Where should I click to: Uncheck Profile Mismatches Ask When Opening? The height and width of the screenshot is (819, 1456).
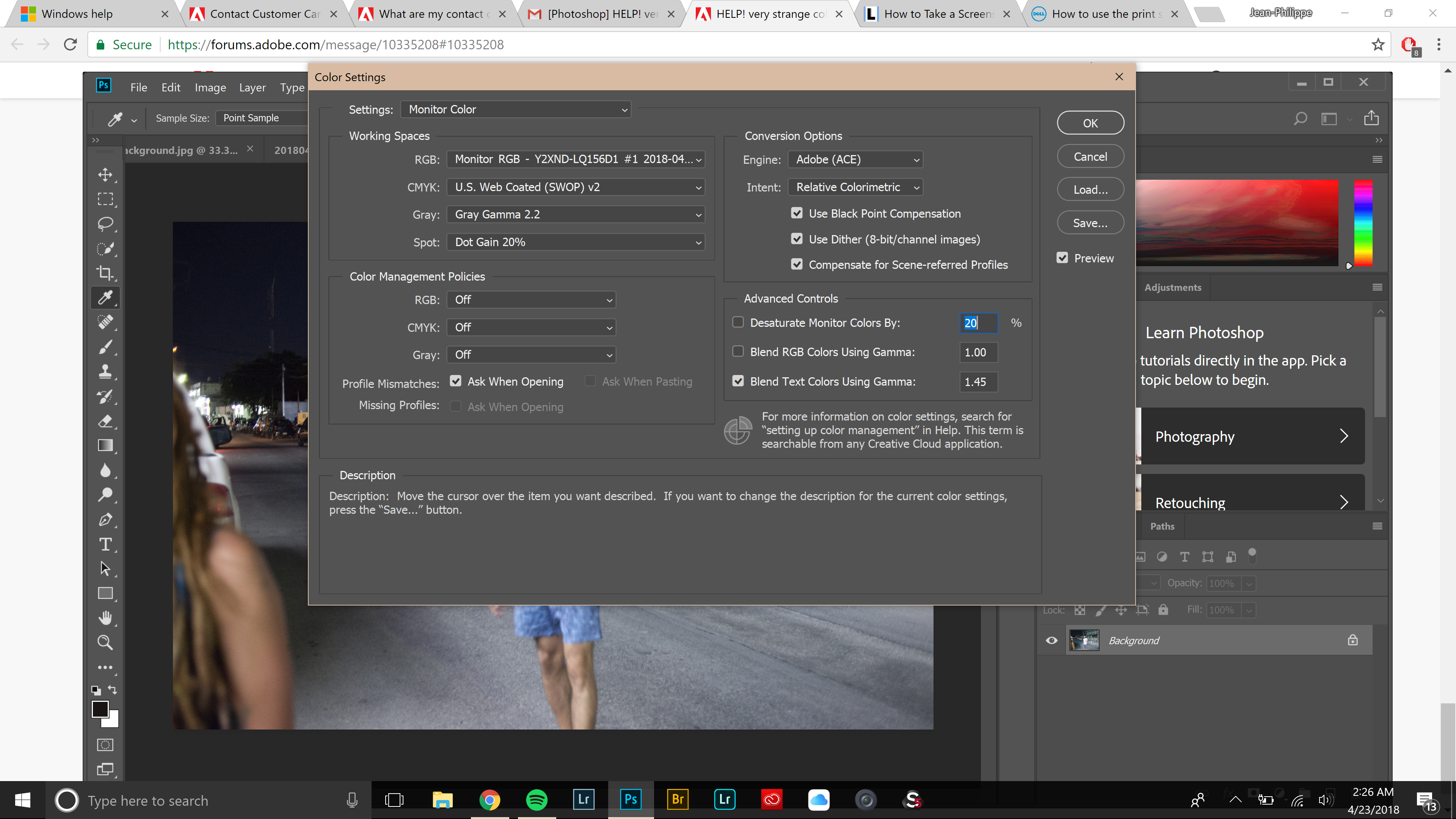pos(455,381)
